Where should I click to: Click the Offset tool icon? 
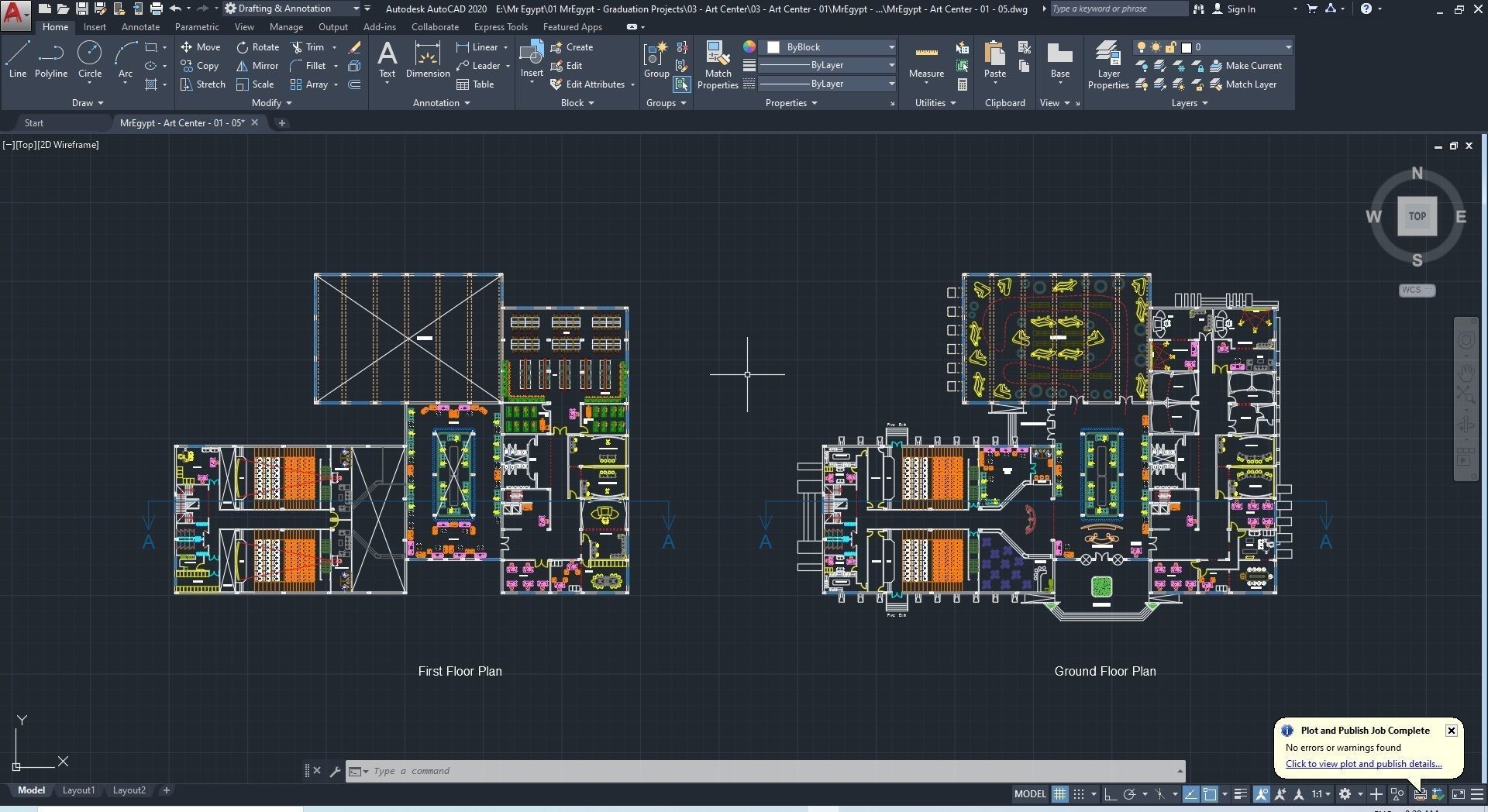pyautogui.click(x=355, y=84)
